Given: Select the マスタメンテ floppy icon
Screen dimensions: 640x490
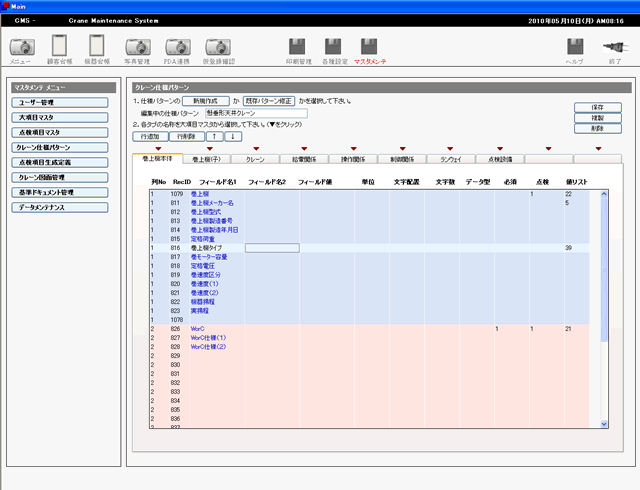Looking at the screenshot, I should (x=369, y=47).
